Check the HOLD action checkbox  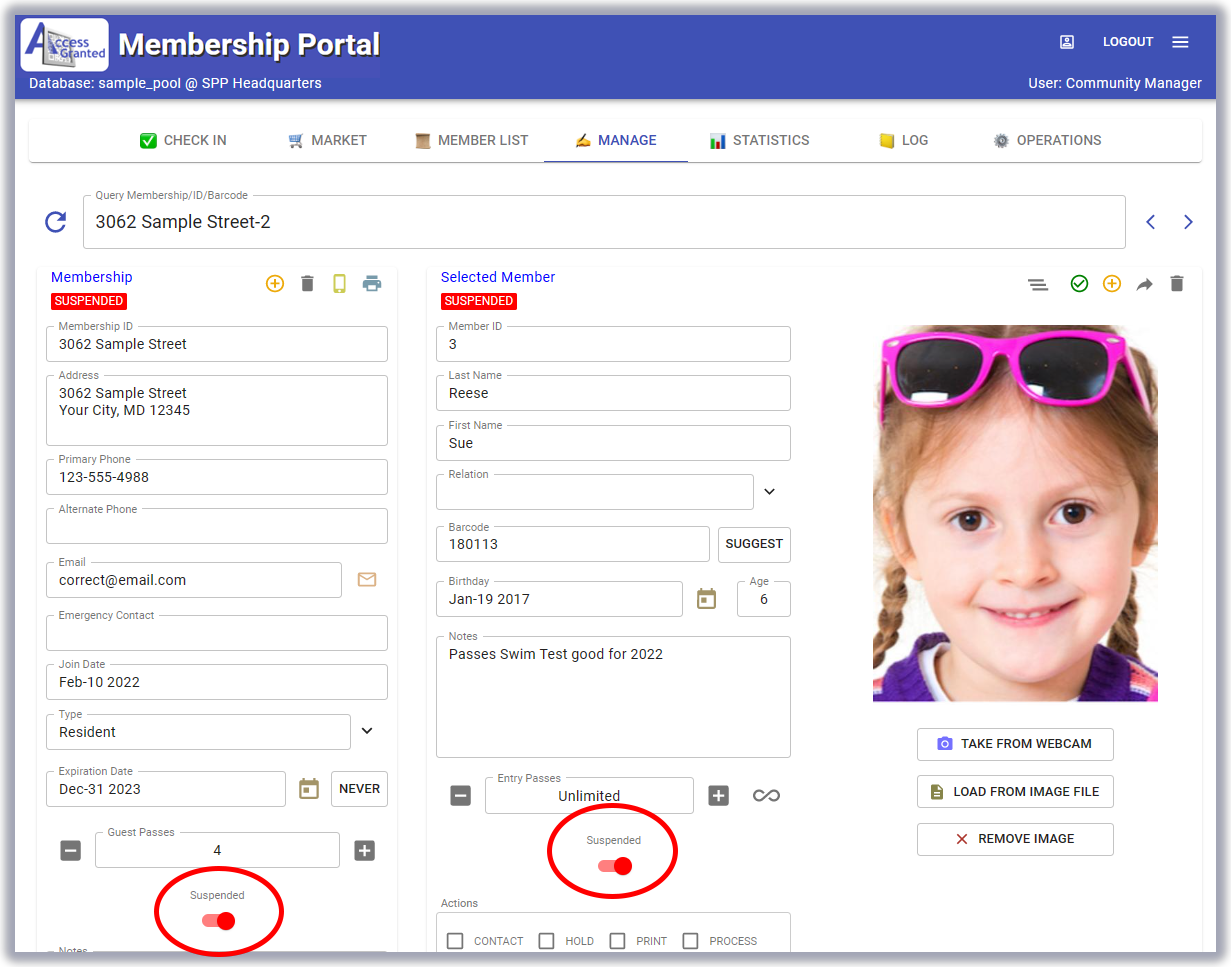547,941
